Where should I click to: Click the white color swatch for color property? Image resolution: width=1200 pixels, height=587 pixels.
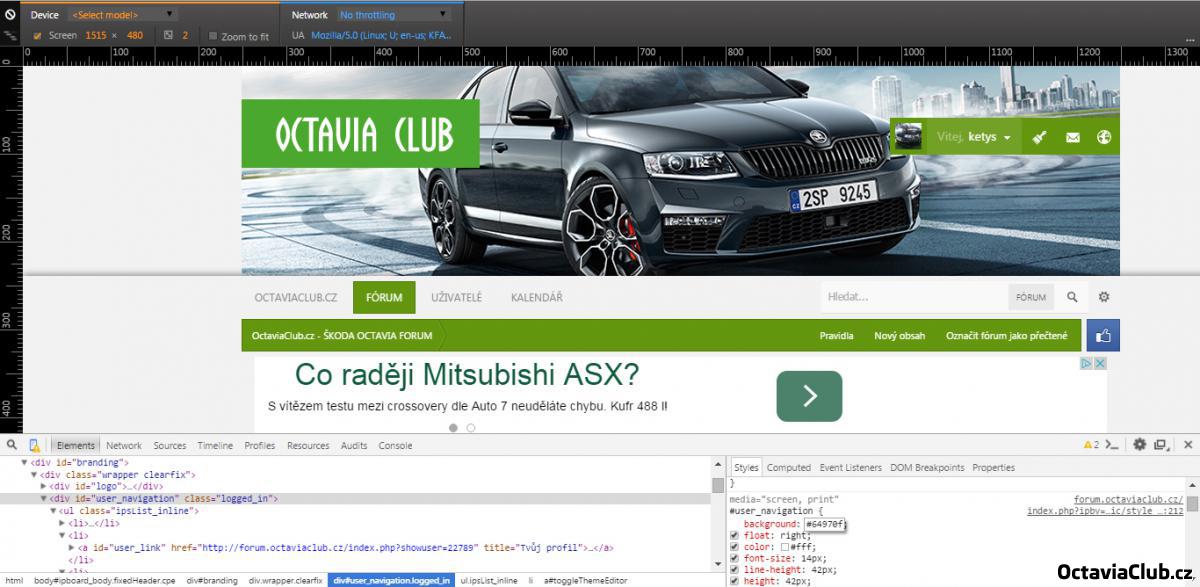point(785,547)
